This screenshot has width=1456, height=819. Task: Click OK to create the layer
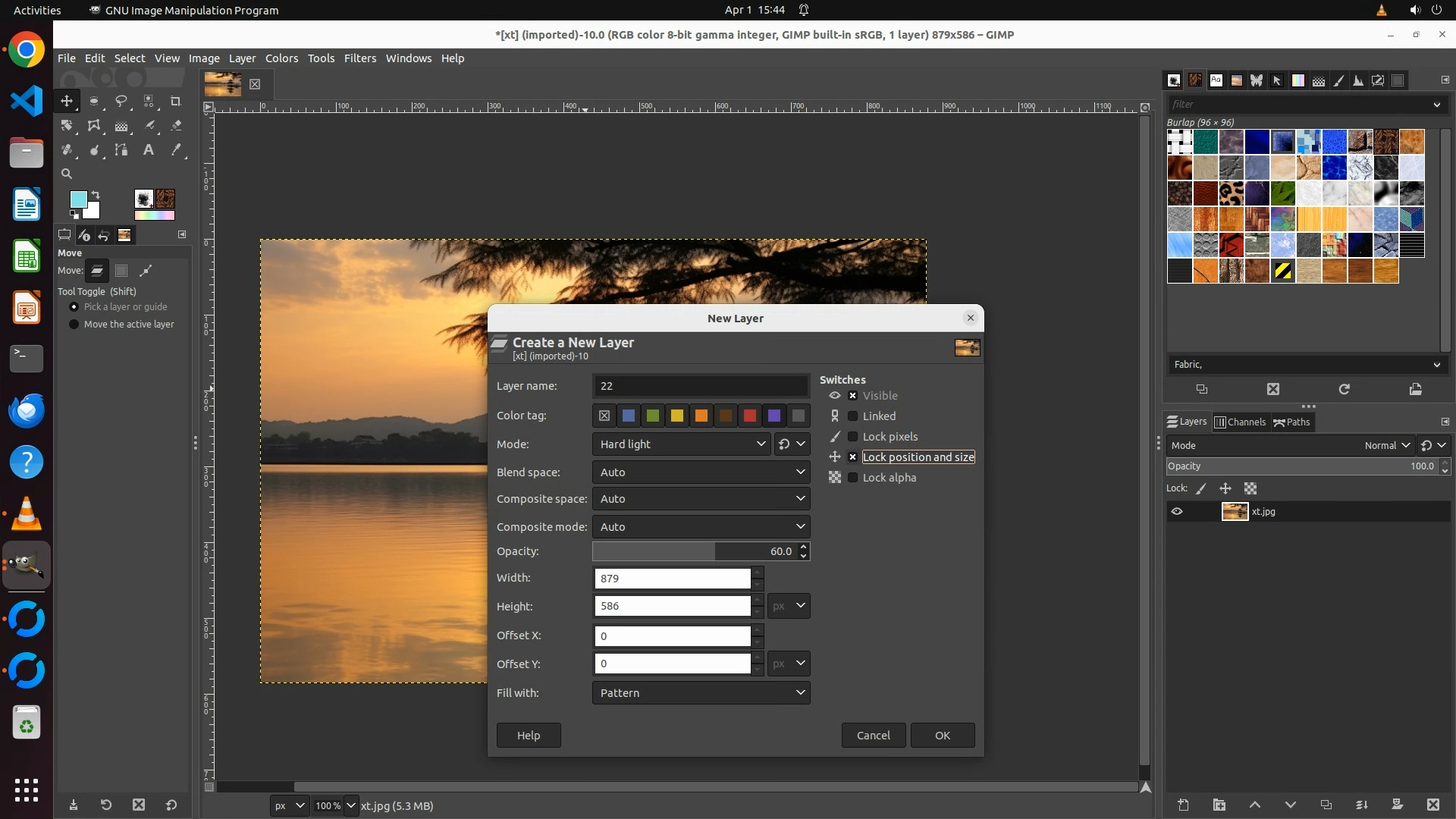[x=942, y=736]
